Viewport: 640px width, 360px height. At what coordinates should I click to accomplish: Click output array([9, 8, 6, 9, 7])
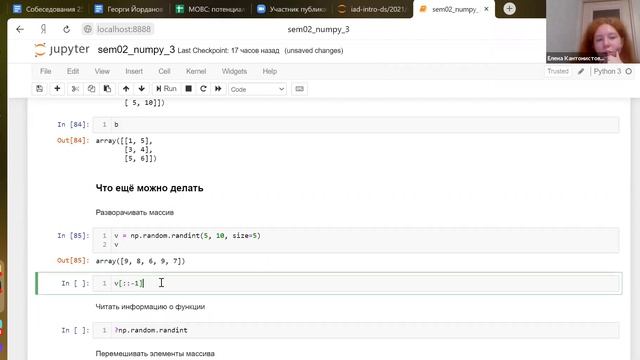pos(140,261)
